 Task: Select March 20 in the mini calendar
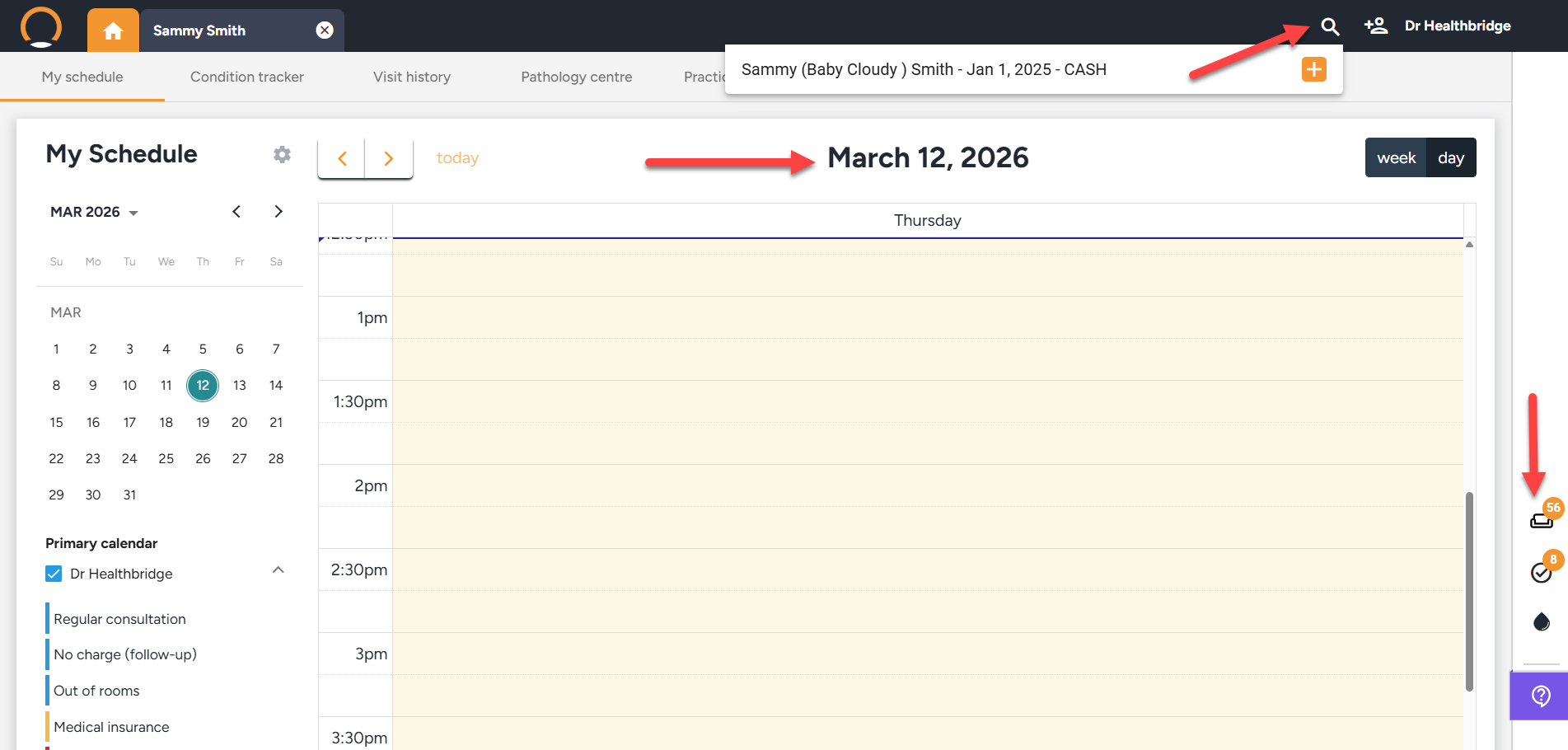(239, 422)
